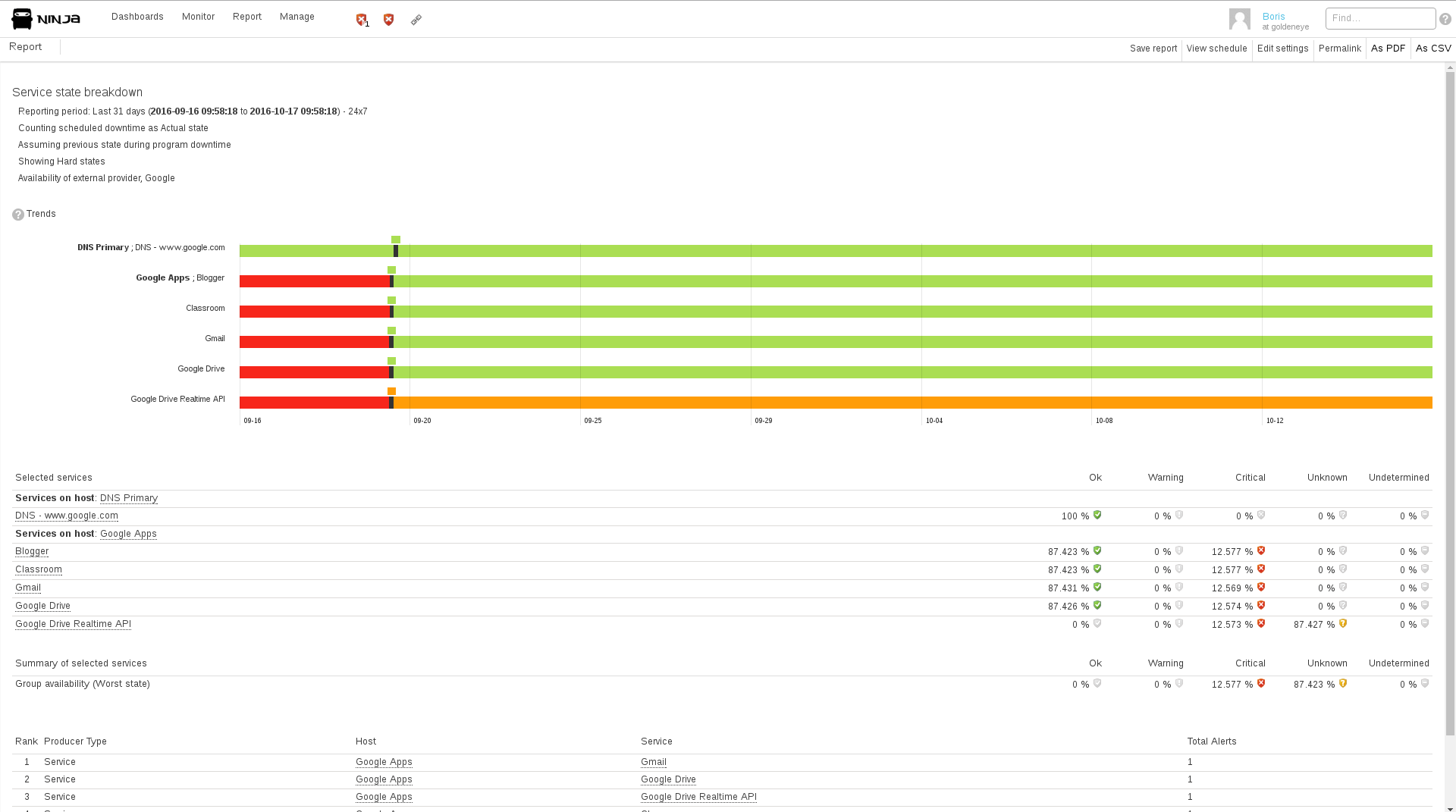Click 'Group availability (Worst state)' text

click(x=83, y=684)
